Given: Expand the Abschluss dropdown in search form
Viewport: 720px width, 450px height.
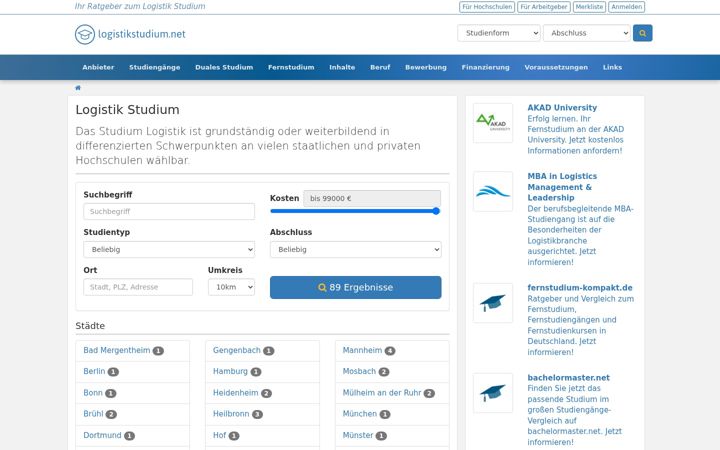Looking at the screenshot, I should 355,249.
